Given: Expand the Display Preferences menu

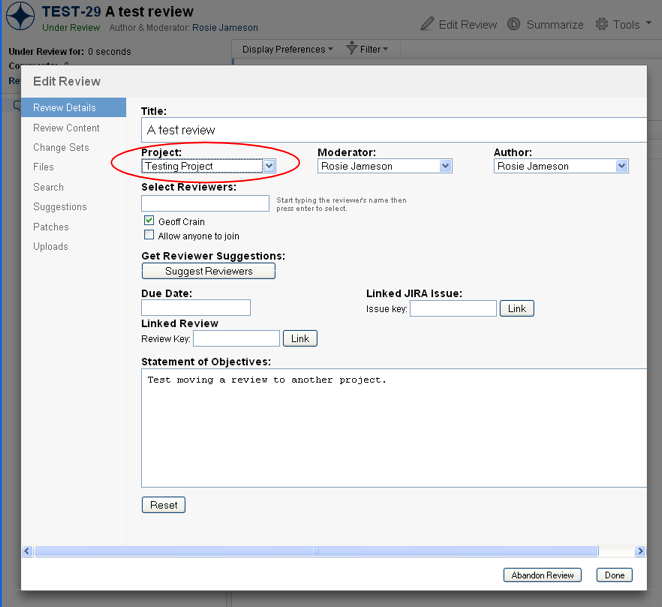Looking at the screenshot, I should (288, 49).
